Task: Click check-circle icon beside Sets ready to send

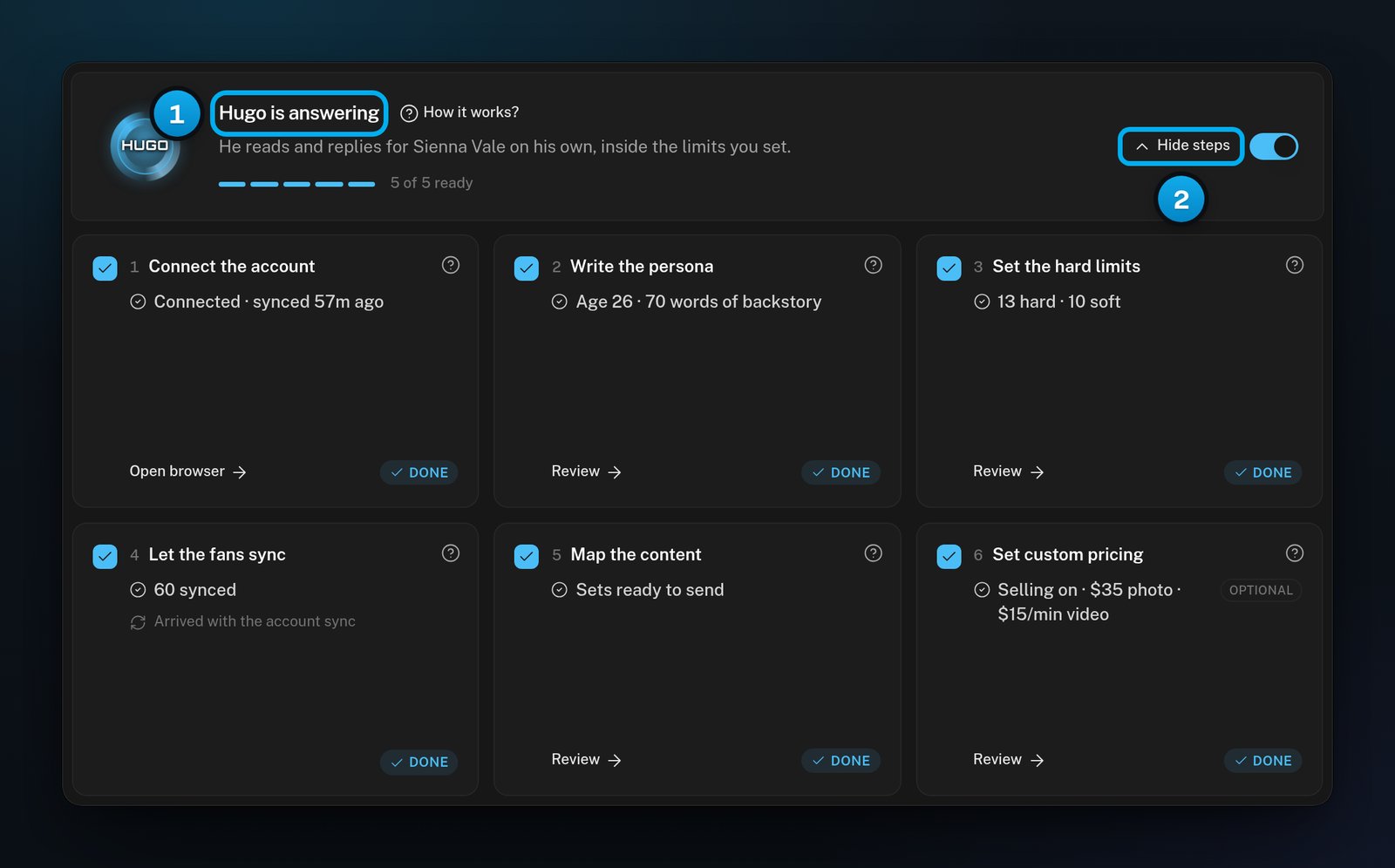Action: (560, 590)
